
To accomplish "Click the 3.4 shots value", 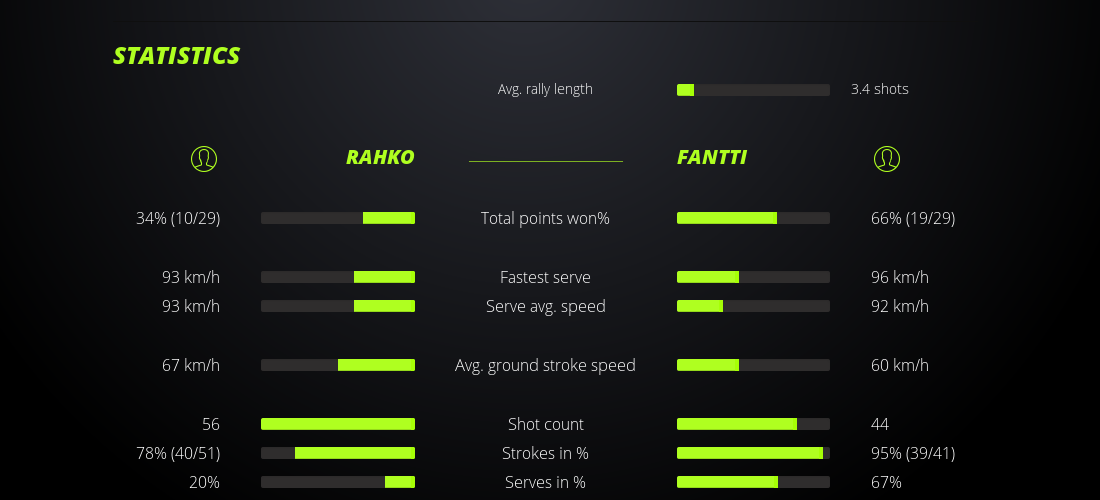I will tap(880, 89).
